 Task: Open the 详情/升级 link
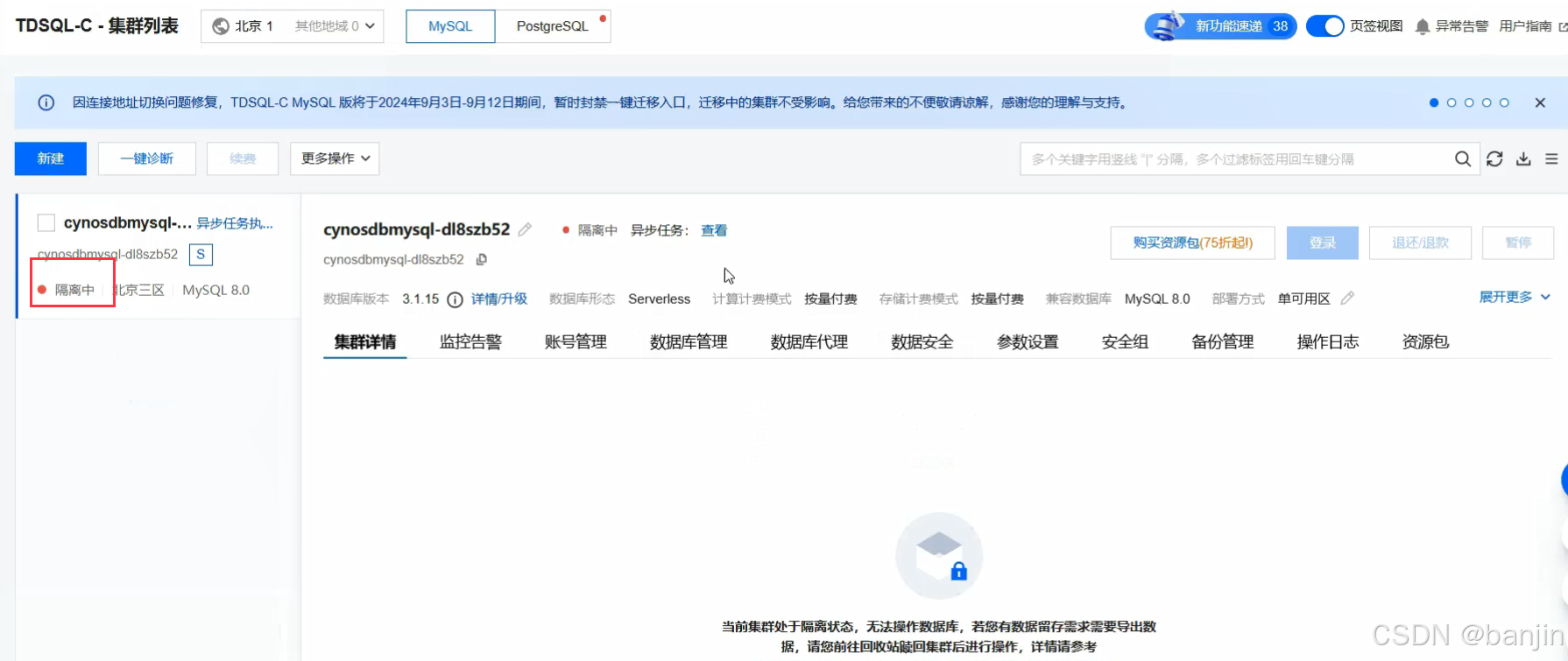pos(499,299)
